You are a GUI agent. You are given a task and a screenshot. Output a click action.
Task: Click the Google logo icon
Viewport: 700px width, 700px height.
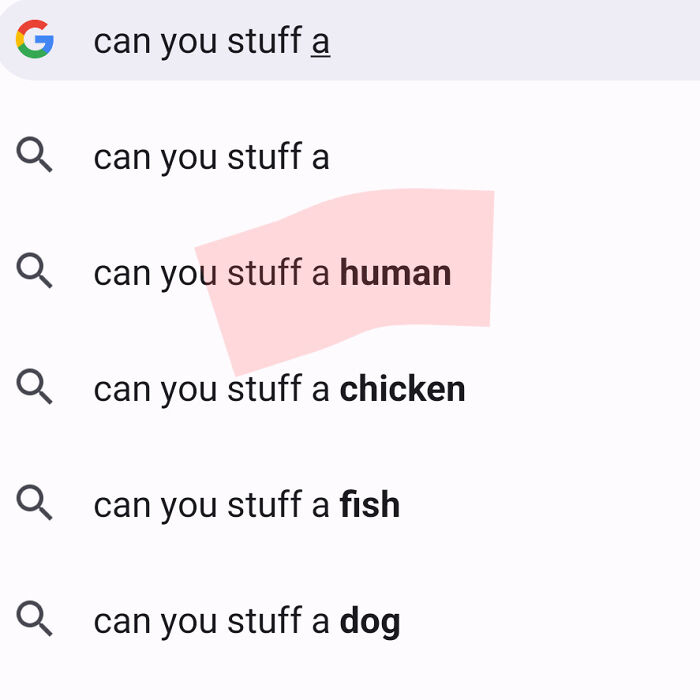35,41
